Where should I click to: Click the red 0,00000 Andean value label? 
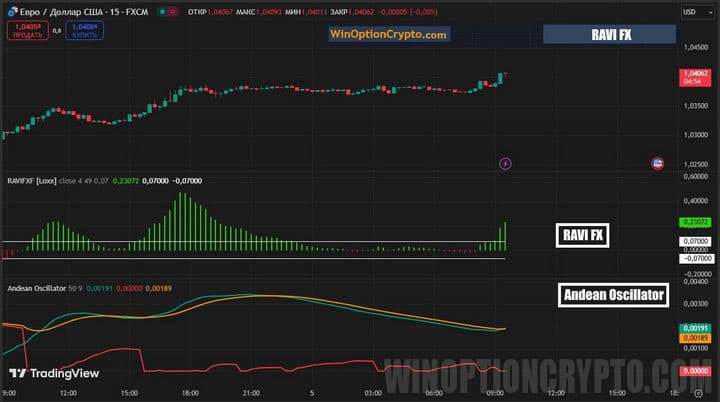(693, 370)
